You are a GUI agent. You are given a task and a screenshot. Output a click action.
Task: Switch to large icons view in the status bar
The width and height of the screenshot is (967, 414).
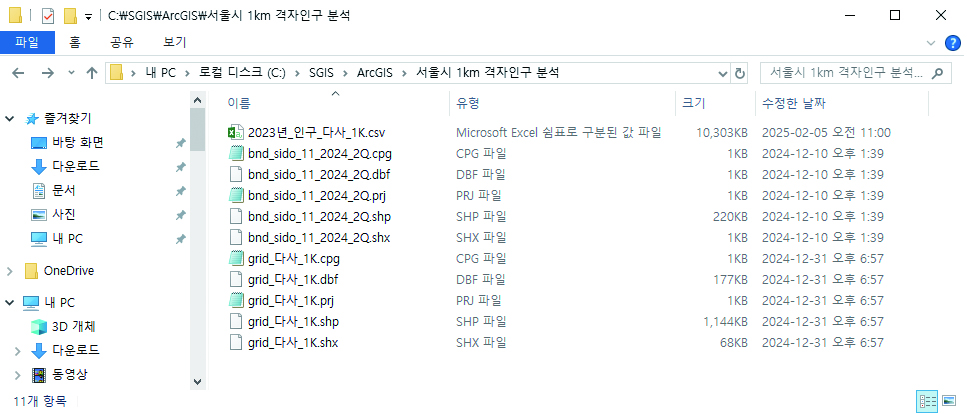(x=948, y=401)
